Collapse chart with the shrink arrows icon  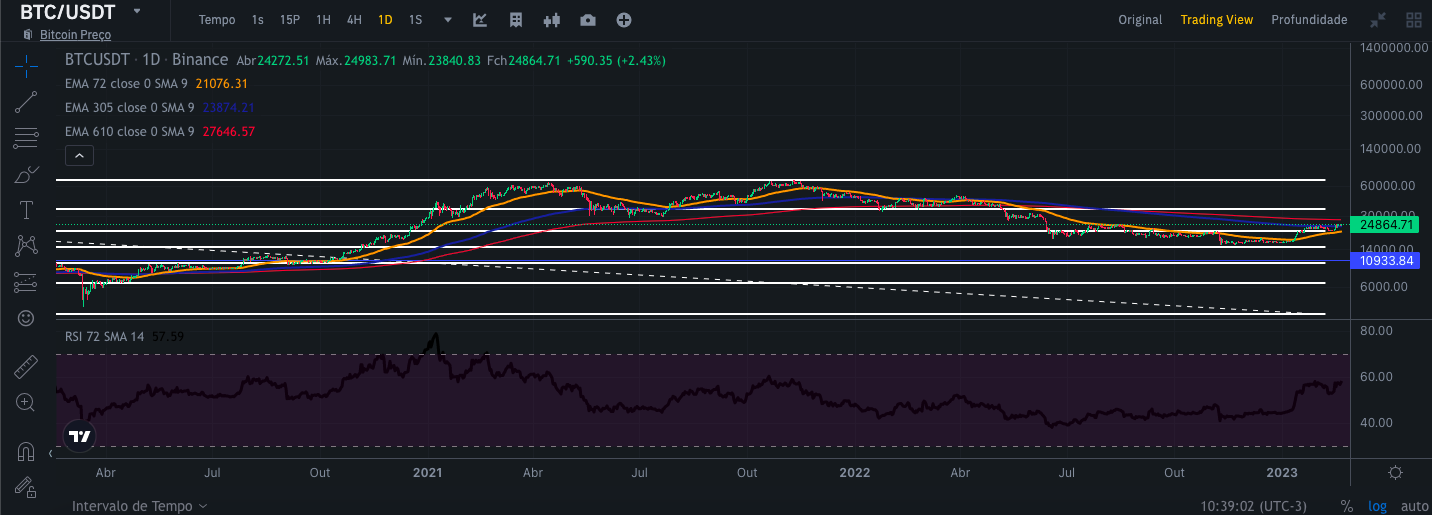1378,20
